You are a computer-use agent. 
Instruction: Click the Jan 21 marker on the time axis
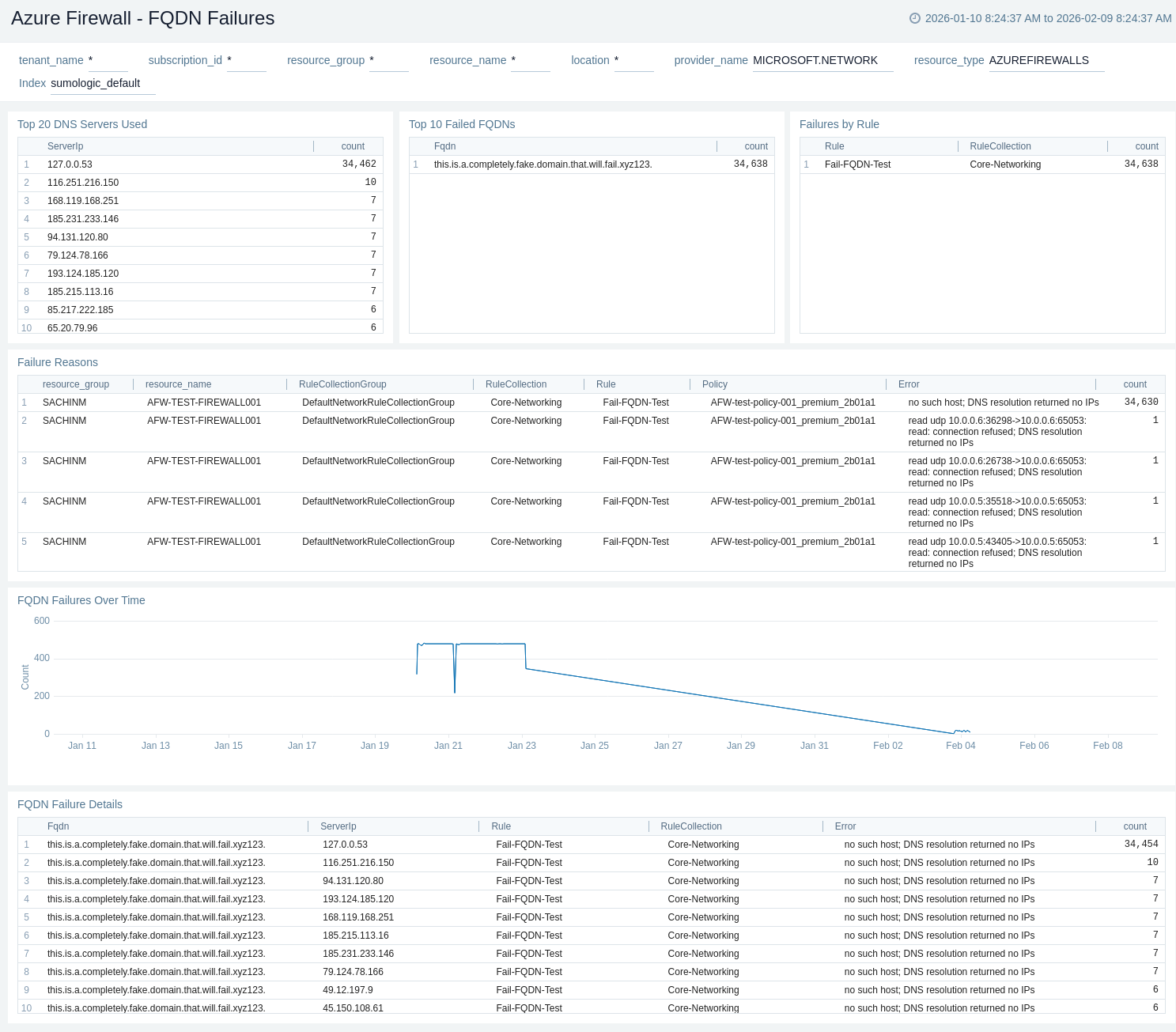tap(448, 746)
